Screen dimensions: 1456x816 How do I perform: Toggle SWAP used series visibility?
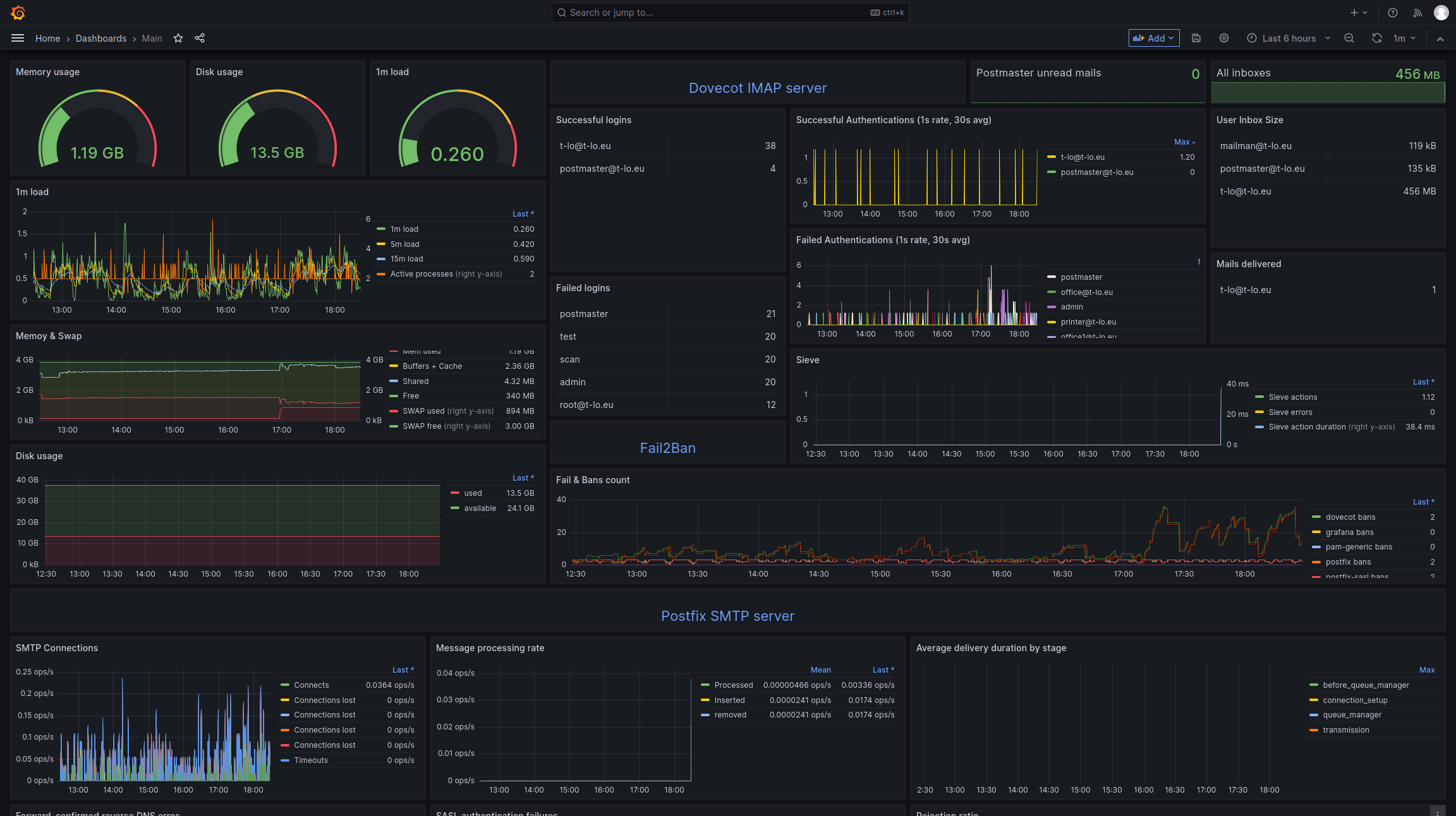pyautogui.click(x=448, y=411)
